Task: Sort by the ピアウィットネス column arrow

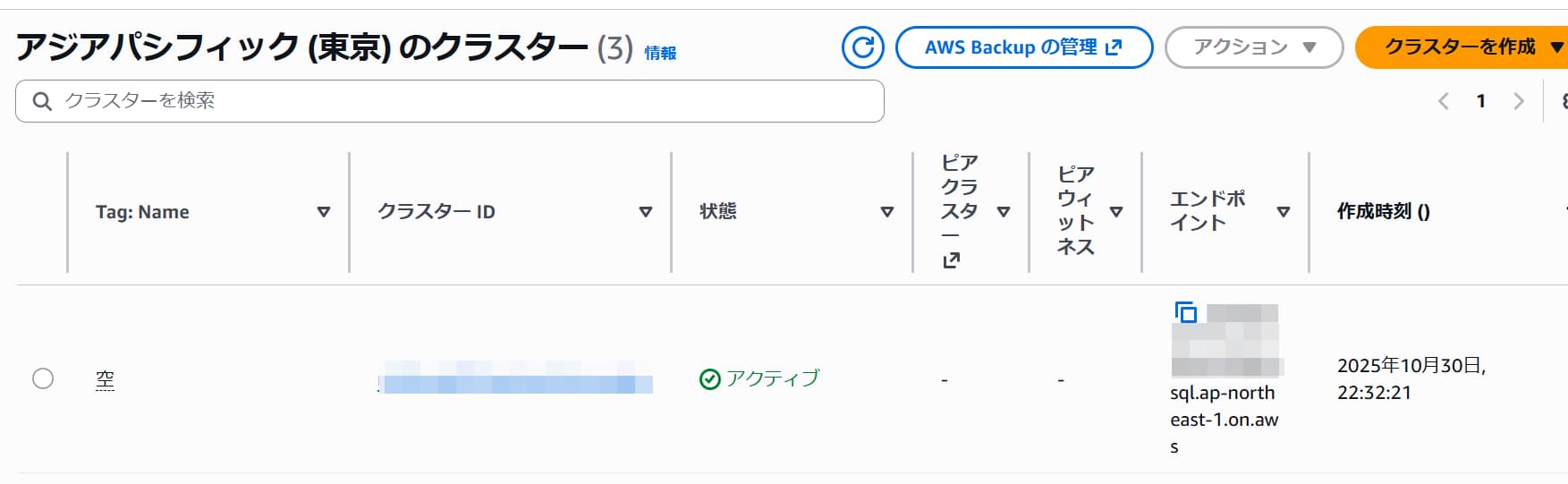Action: click(x=1116, y=212)
